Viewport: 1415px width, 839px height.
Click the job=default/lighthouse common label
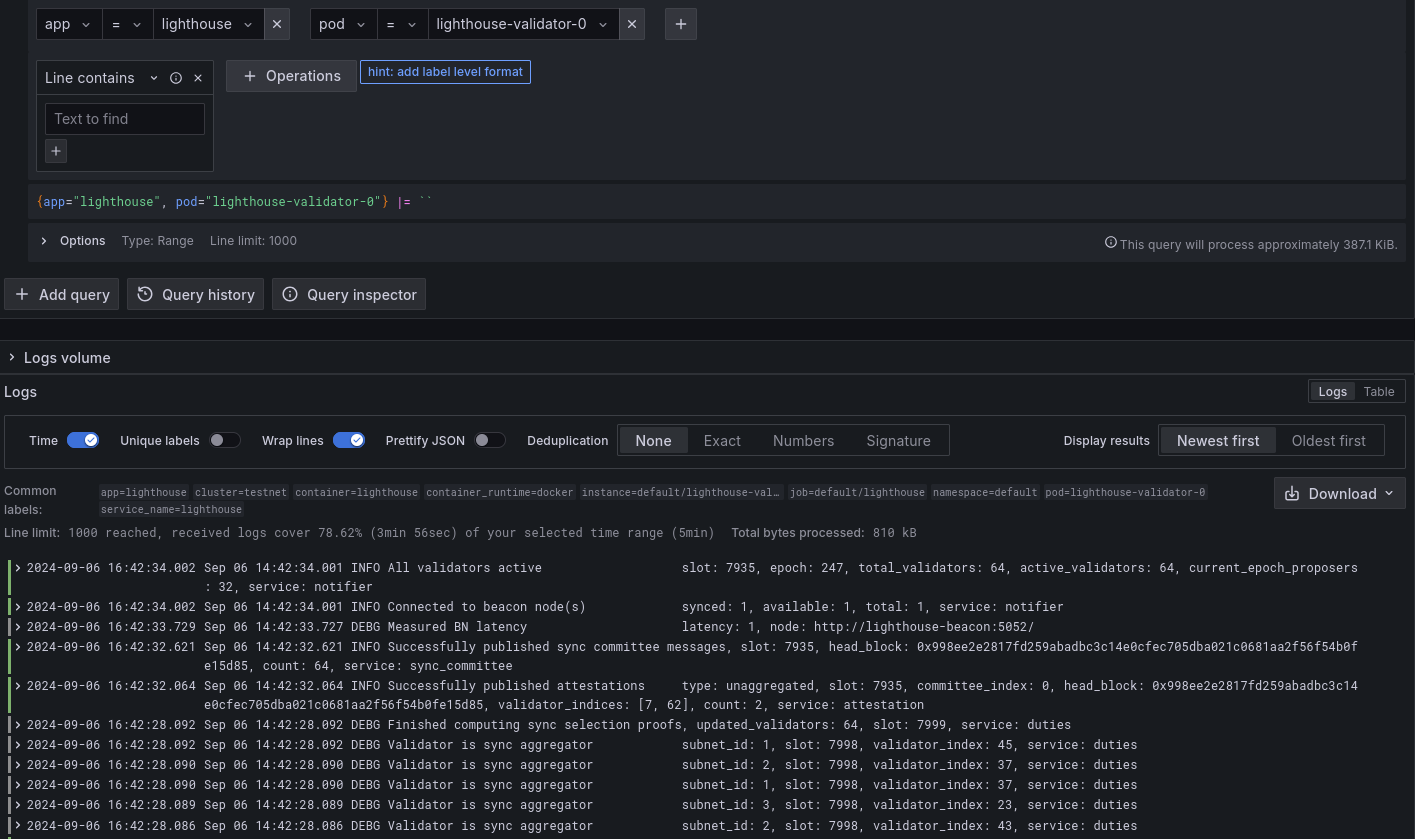(x=857, y=492)
